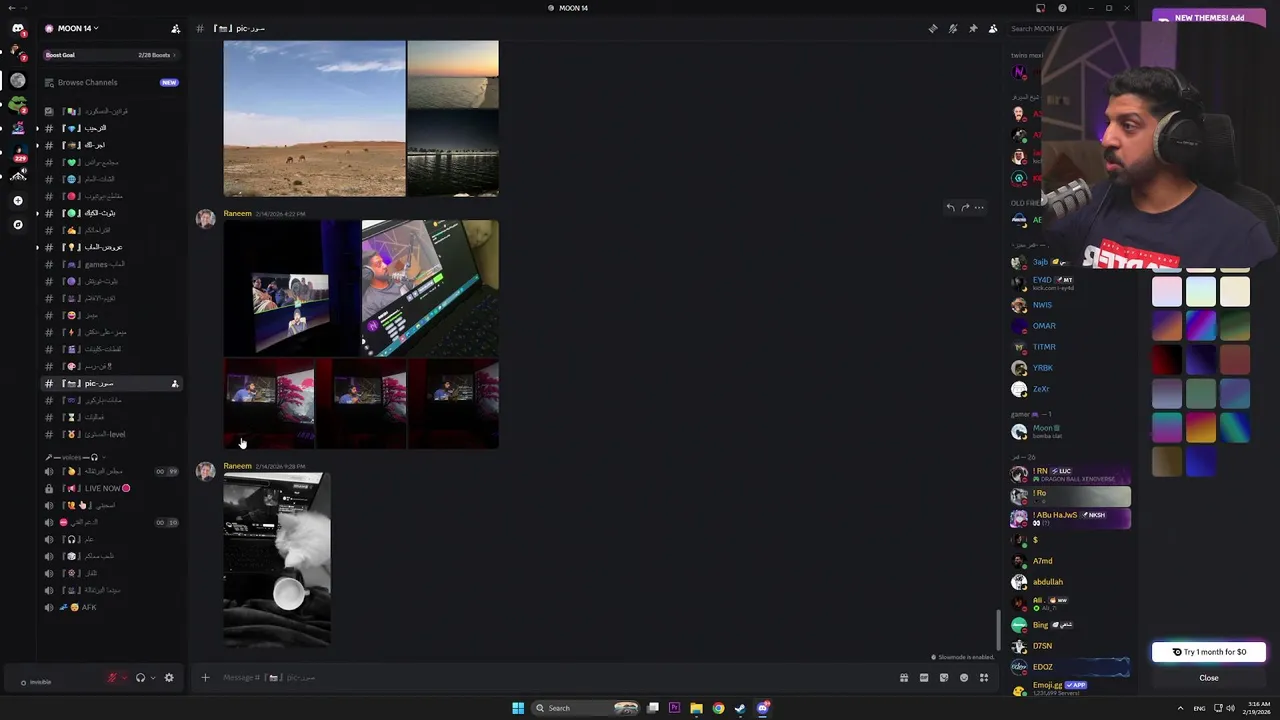Click Search MOON 14 field

point(1025,29)
